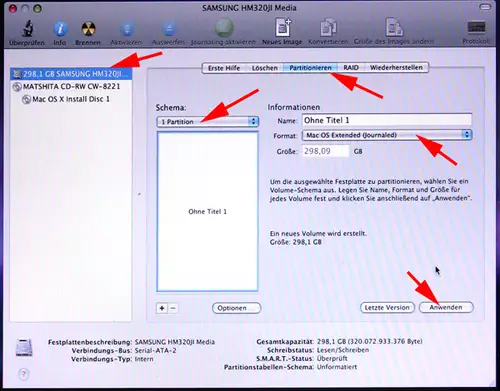Click the toolbar toggle pill in title bar
Viewport: 500px width, 391px height.
485,7
